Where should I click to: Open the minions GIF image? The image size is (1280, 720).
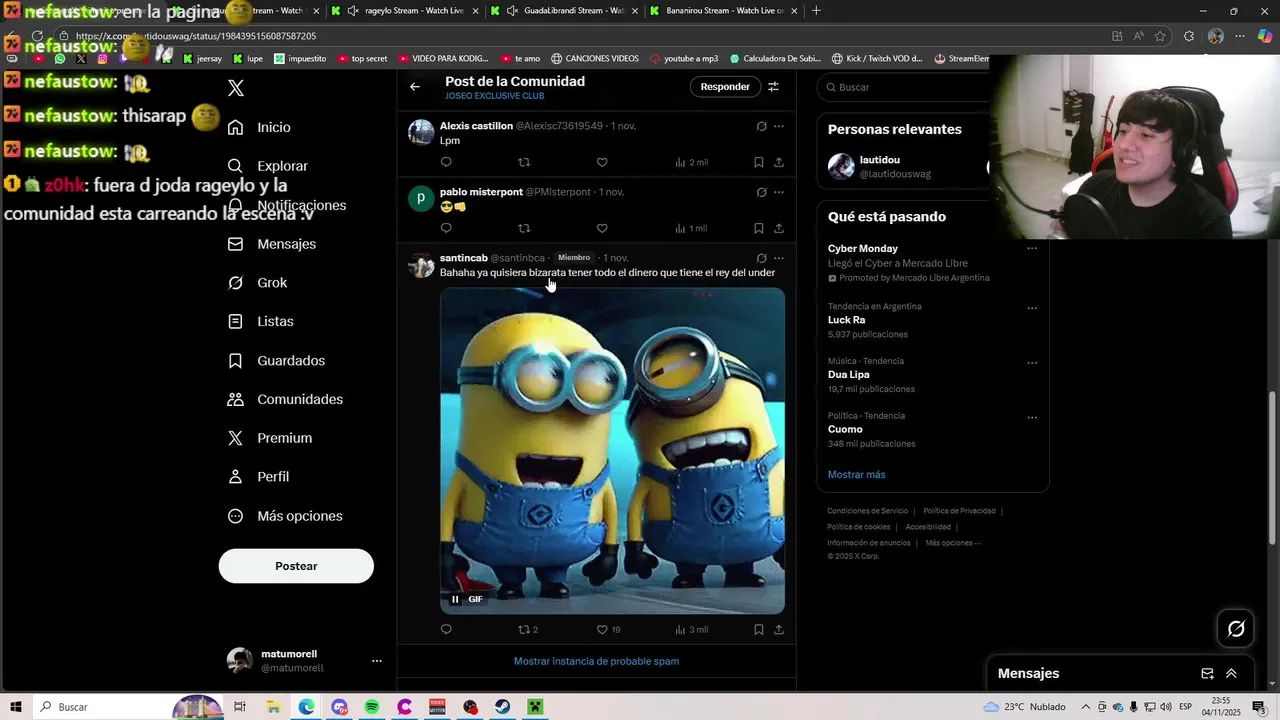point(612,450)
